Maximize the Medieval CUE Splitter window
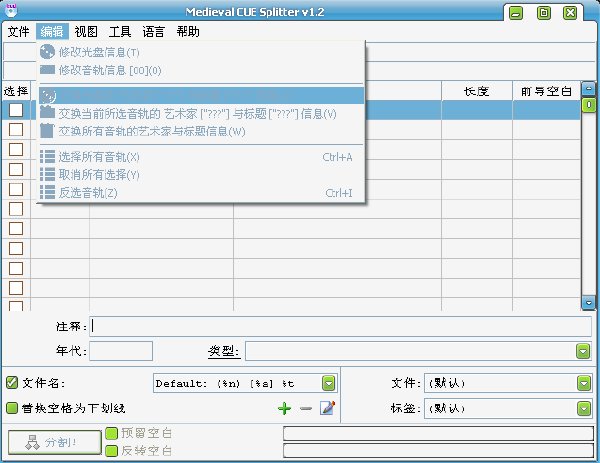The image size is (600, 463). click(x=544, y=13)
